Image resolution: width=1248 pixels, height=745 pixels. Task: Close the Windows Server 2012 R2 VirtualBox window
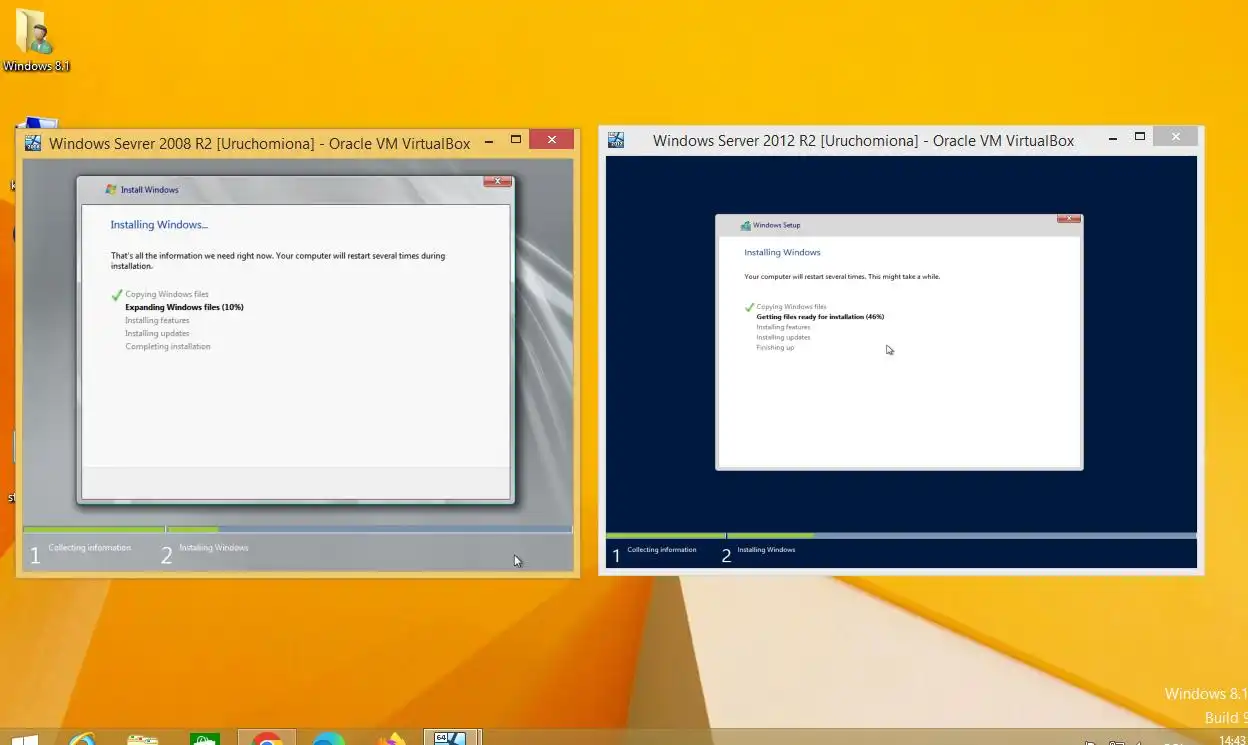1176,137
